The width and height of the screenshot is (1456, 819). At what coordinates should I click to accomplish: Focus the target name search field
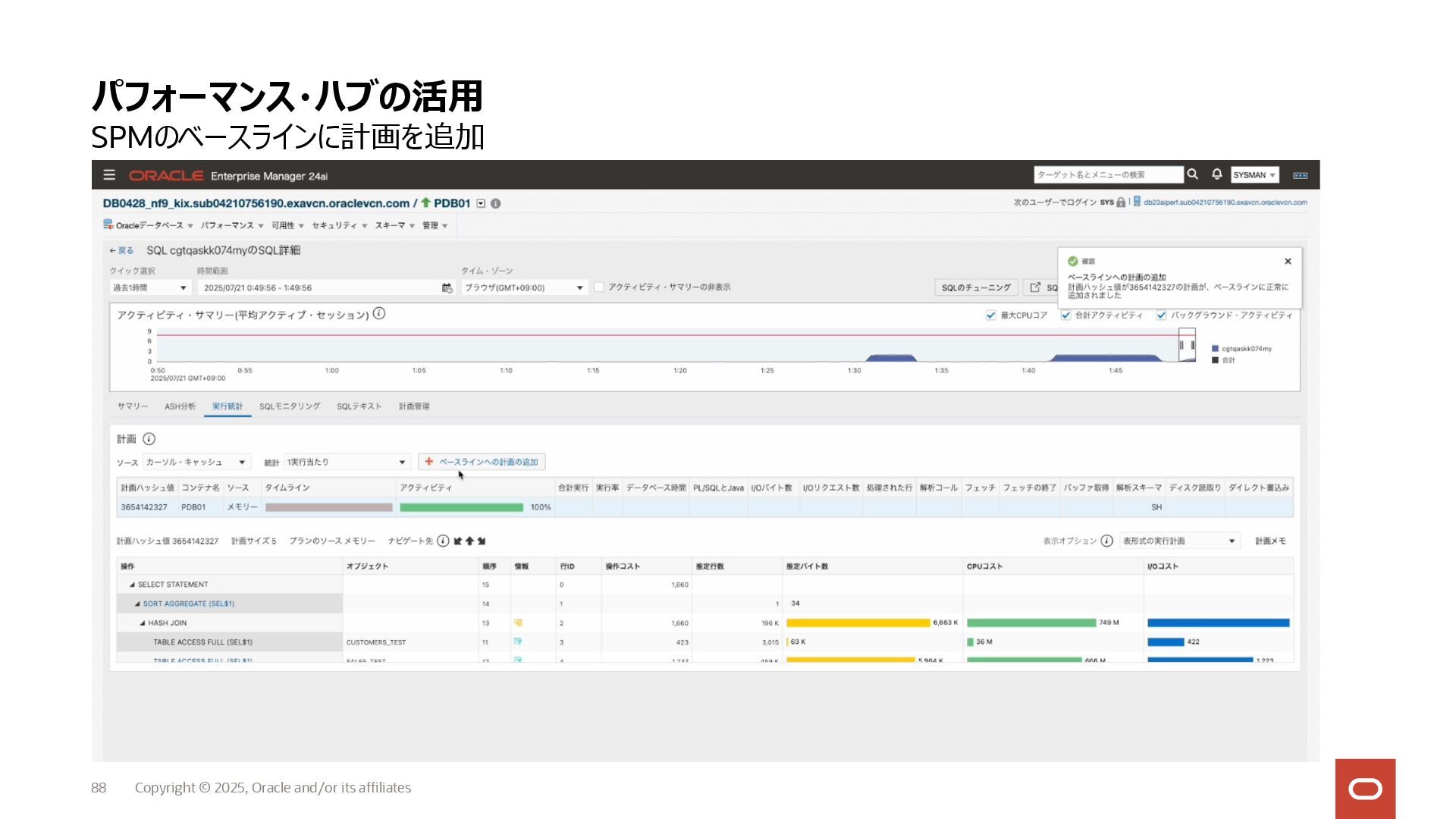pyautogui.click(x=1108, y=175)
